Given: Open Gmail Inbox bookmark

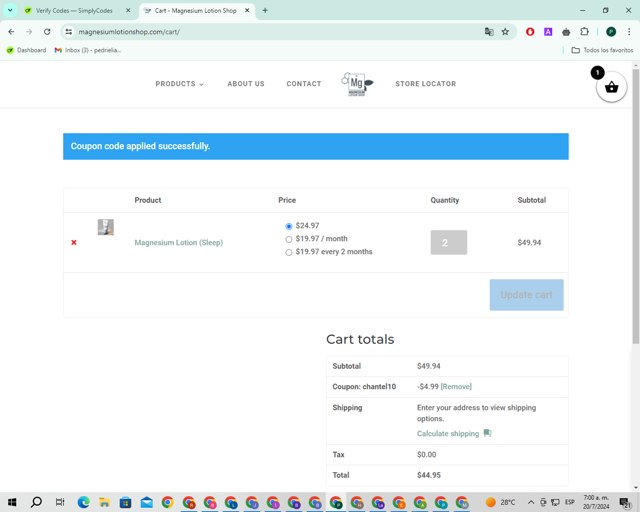Looking at the screenshot, I should (x=88, y=50).
